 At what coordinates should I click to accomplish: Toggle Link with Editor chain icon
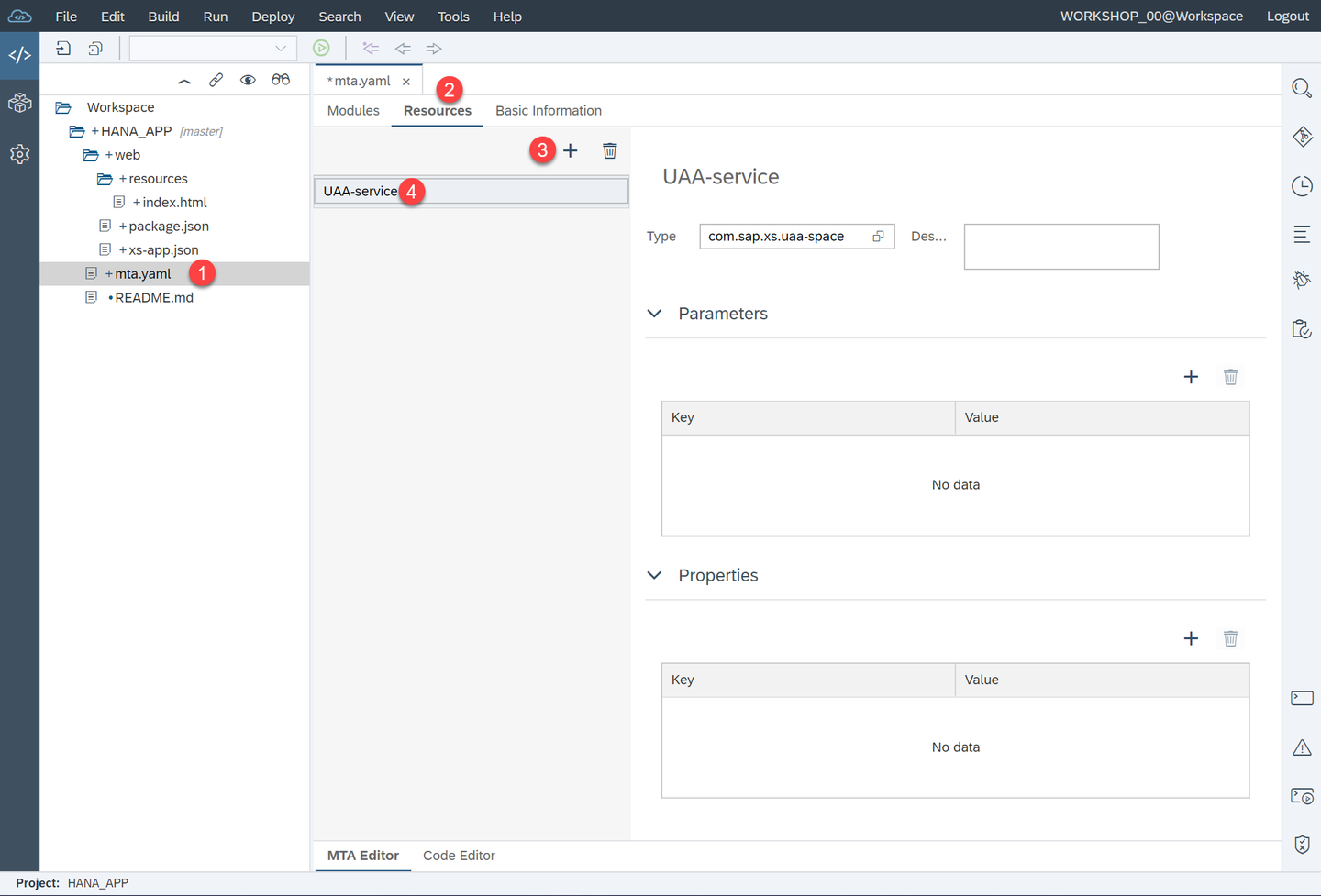(216, 80)
